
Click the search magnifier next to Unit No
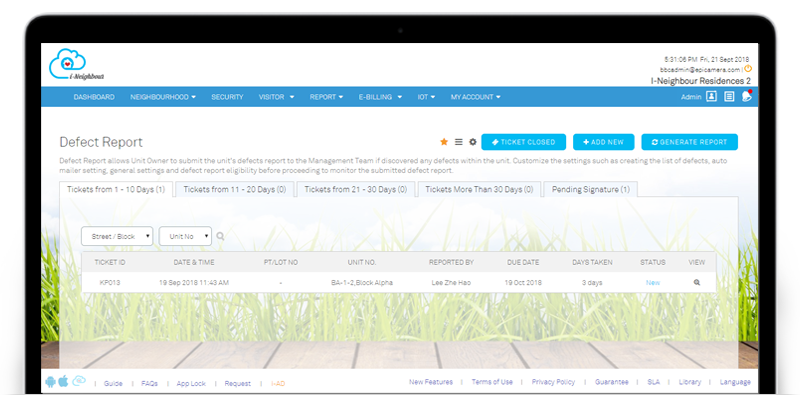coord(220,236)
